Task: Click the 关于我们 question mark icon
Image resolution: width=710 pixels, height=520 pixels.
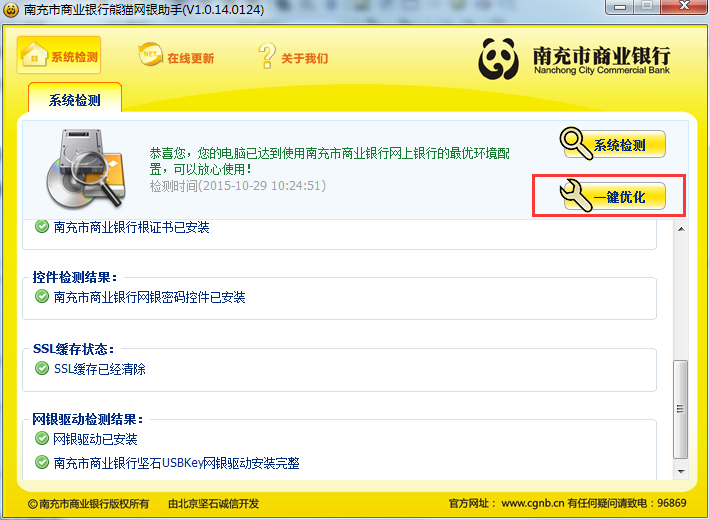Action: 267,55
